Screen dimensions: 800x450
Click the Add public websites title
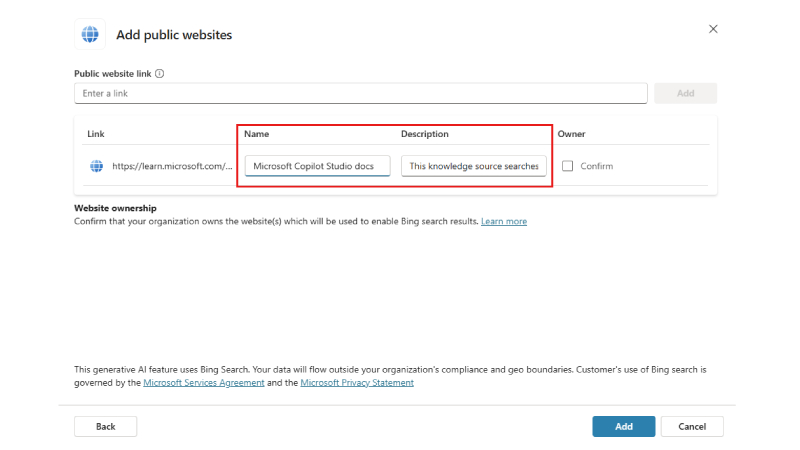tap(174, 35)
